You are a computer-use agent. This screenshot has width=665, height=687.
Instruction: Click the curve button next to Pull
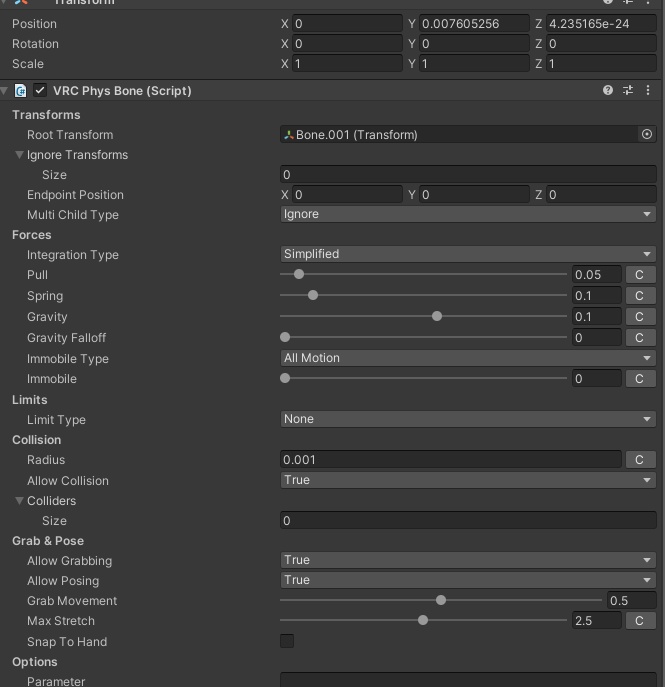tap(640, 275)
